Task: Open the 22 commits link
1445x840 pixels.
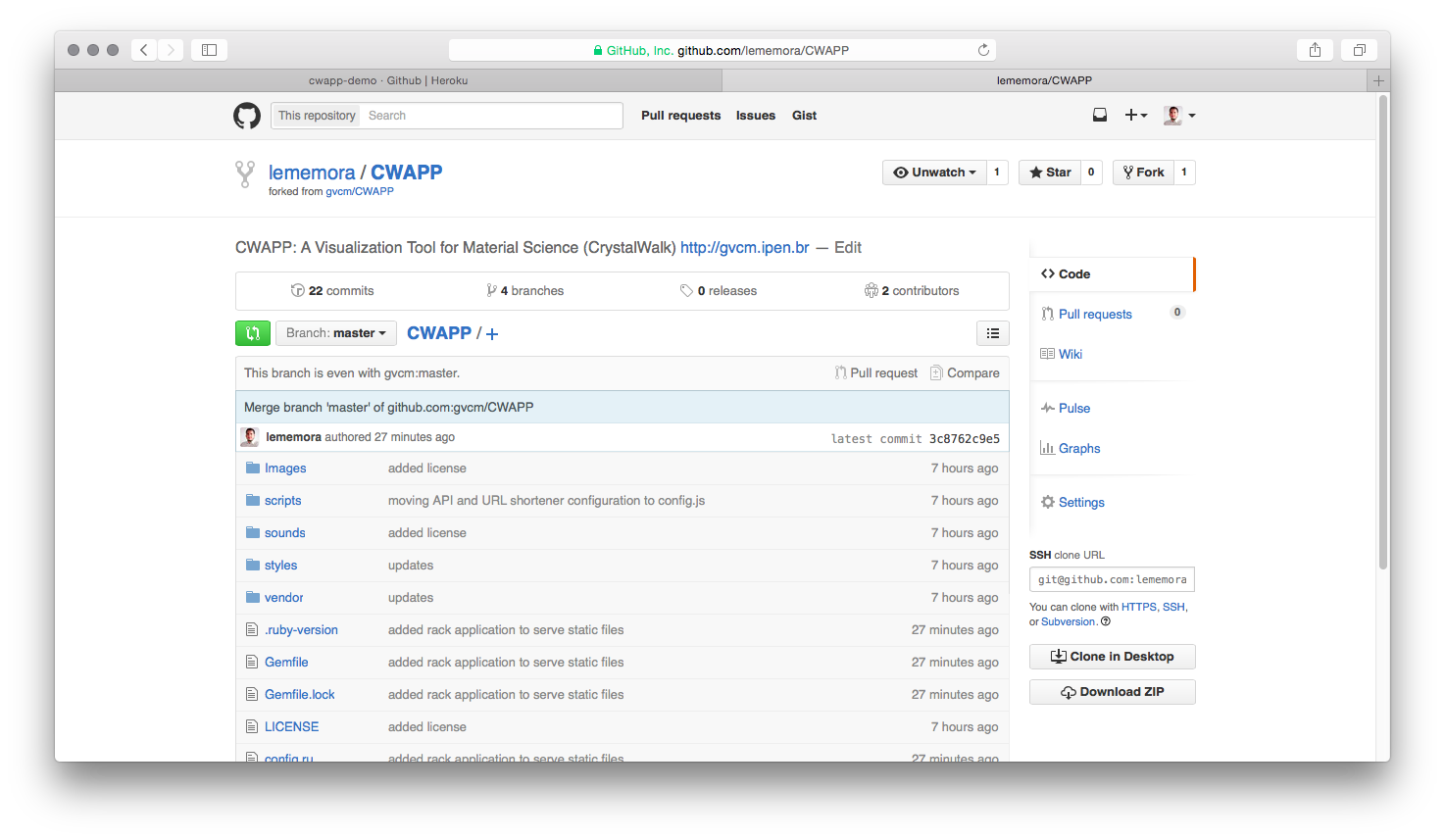Action: tap(332, 291)
